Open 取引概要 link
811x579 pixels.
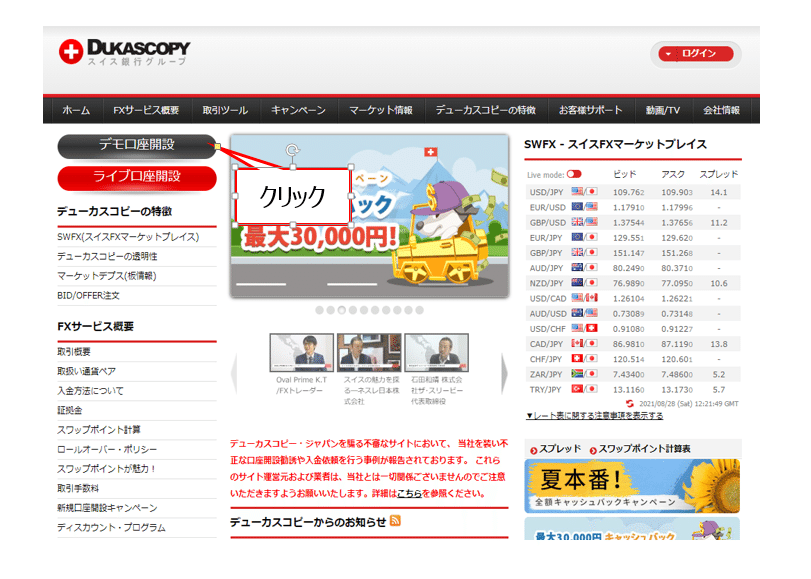point(74,352)
